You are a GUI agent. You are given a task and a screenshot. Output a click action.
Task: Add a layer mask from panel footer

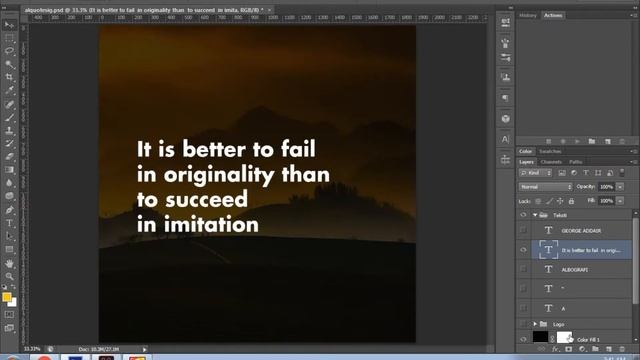[569, 349]
